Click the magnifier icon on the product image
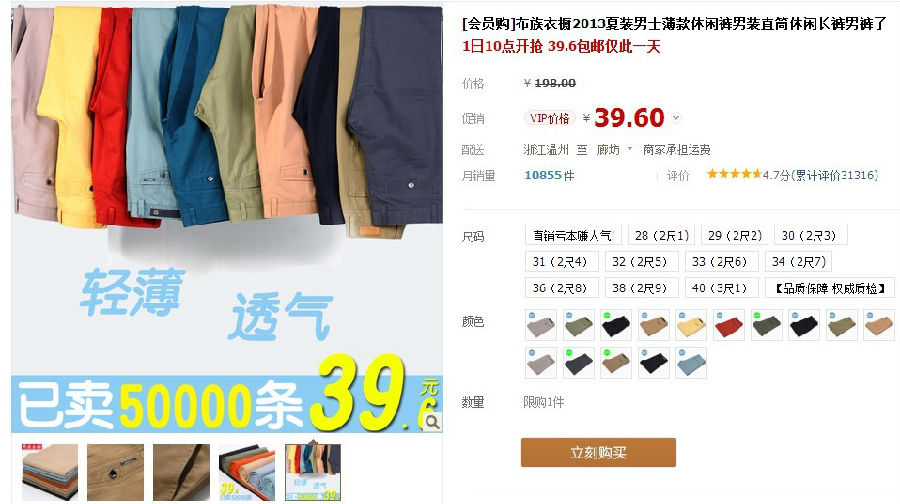 (432, 422)
